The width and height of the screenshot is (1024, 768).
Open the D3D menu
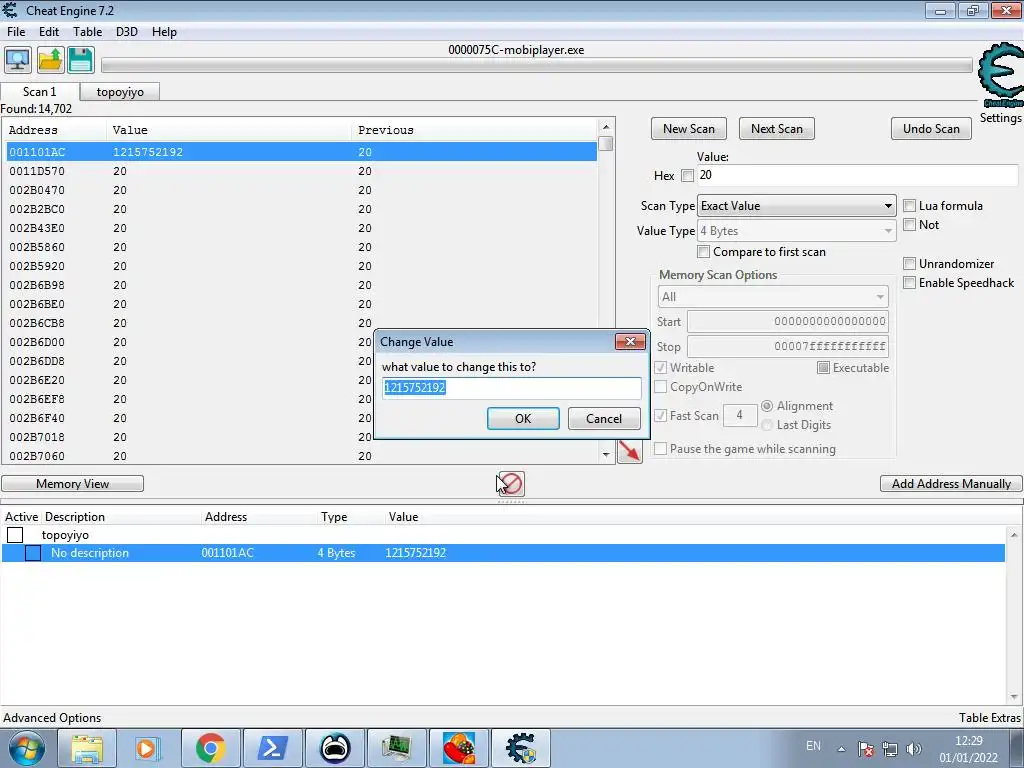tap(127, 32)
